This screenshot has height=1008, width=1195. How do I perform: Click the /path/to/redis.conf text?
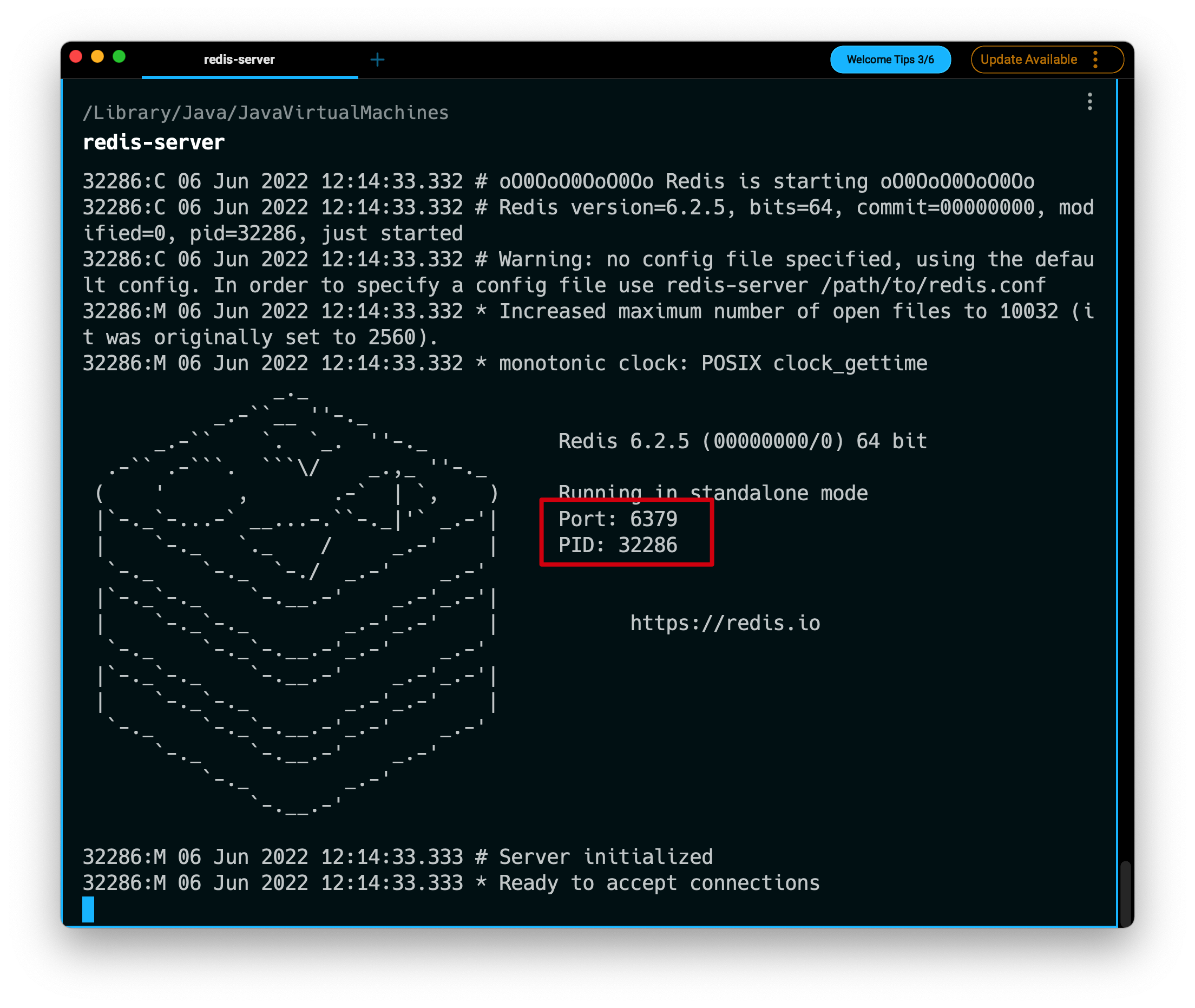[x=932, y=285]
